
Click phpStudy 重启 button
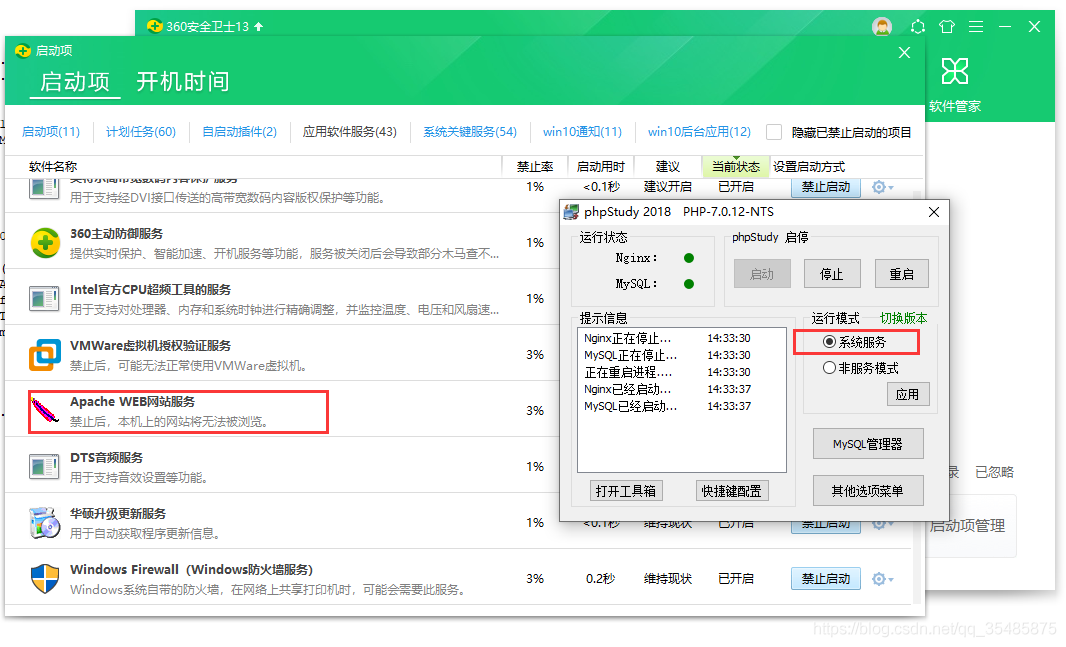pyautogui.click(x=901, y=274)
